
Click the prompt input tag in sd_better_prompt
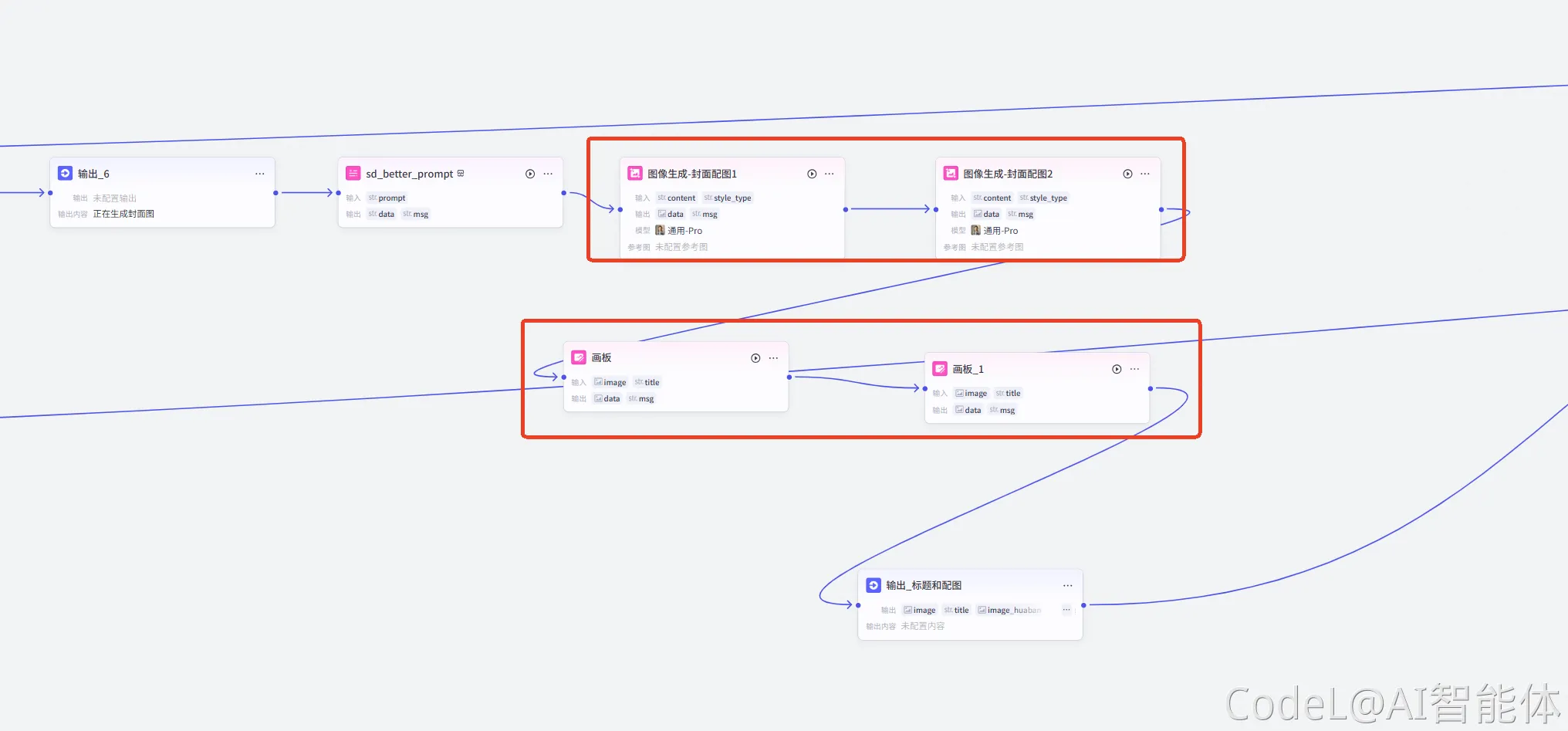[387, 198]
